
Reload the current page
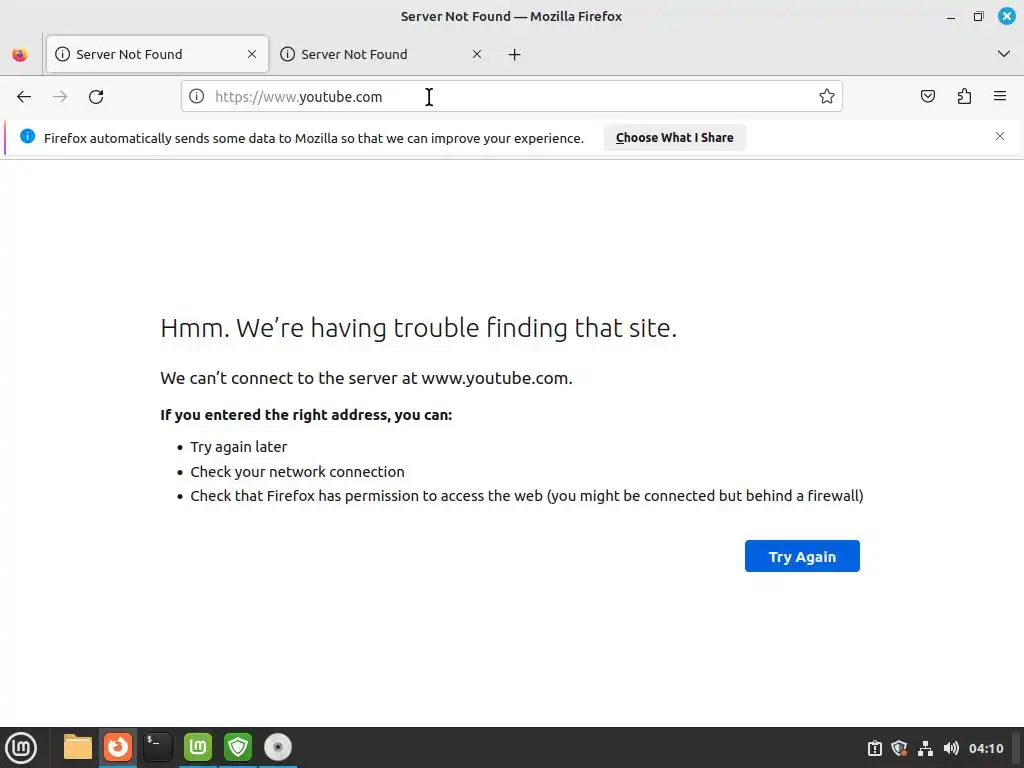[96, 97]
